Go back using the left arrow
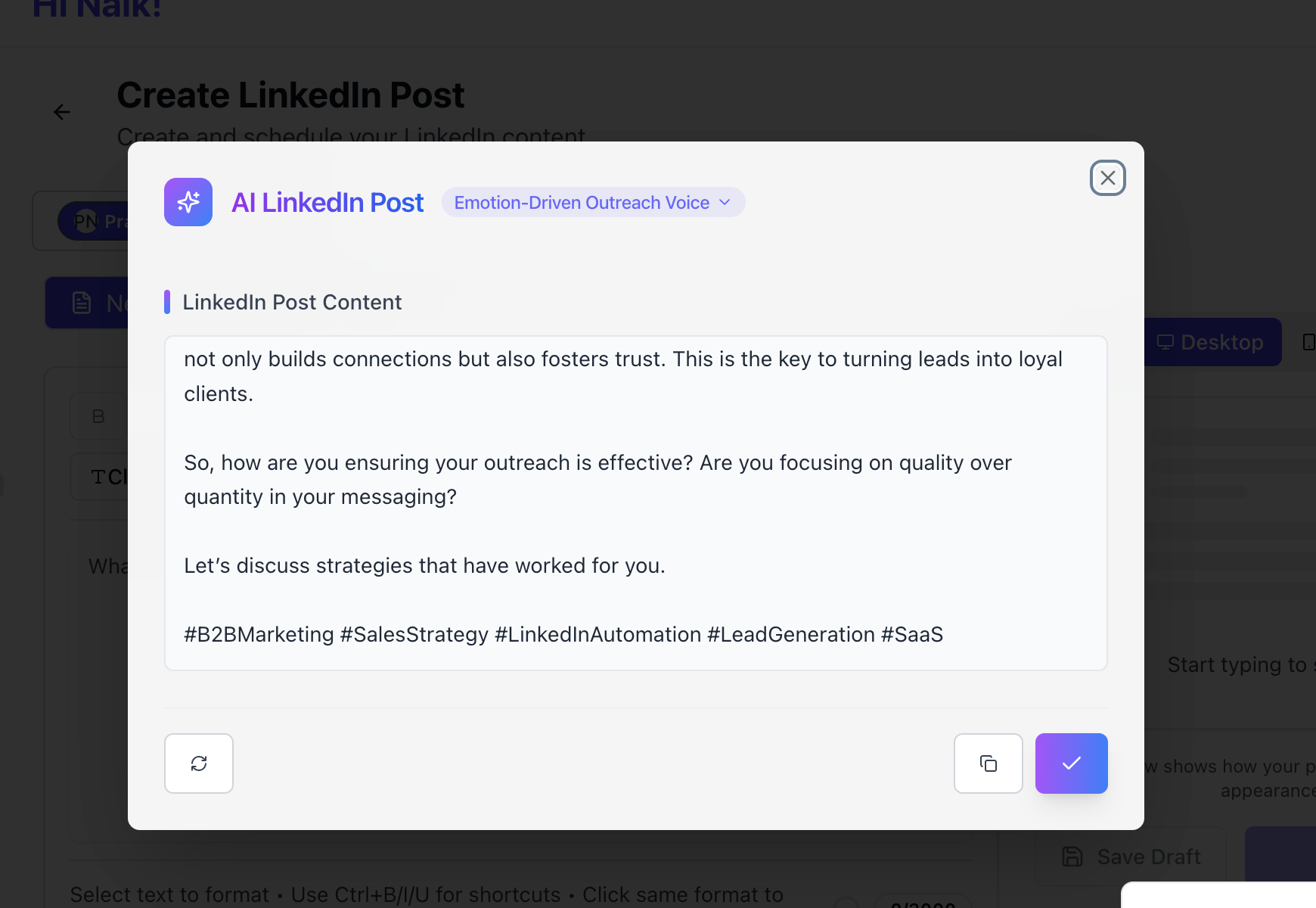The height and width of the screenshot is (908, 1316). [x=62, y=112]
